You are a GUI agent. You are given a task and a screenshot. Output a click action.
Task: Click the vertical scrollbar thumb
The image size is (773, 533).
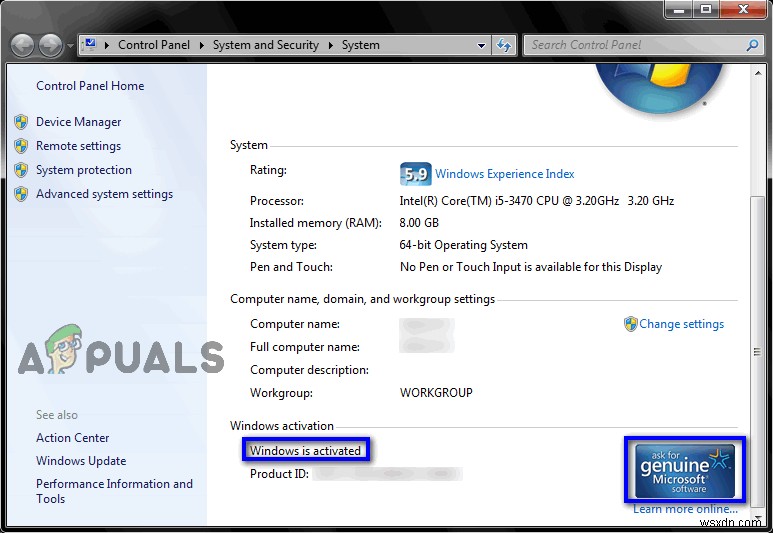[x=757, y=351]
